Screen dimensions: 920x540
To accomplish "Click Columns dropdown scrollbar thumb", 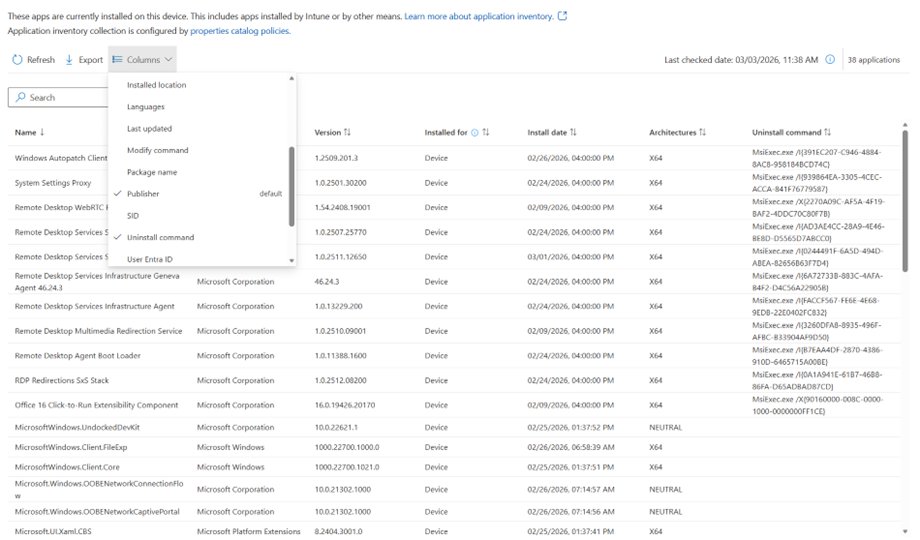I will [292, 186].
